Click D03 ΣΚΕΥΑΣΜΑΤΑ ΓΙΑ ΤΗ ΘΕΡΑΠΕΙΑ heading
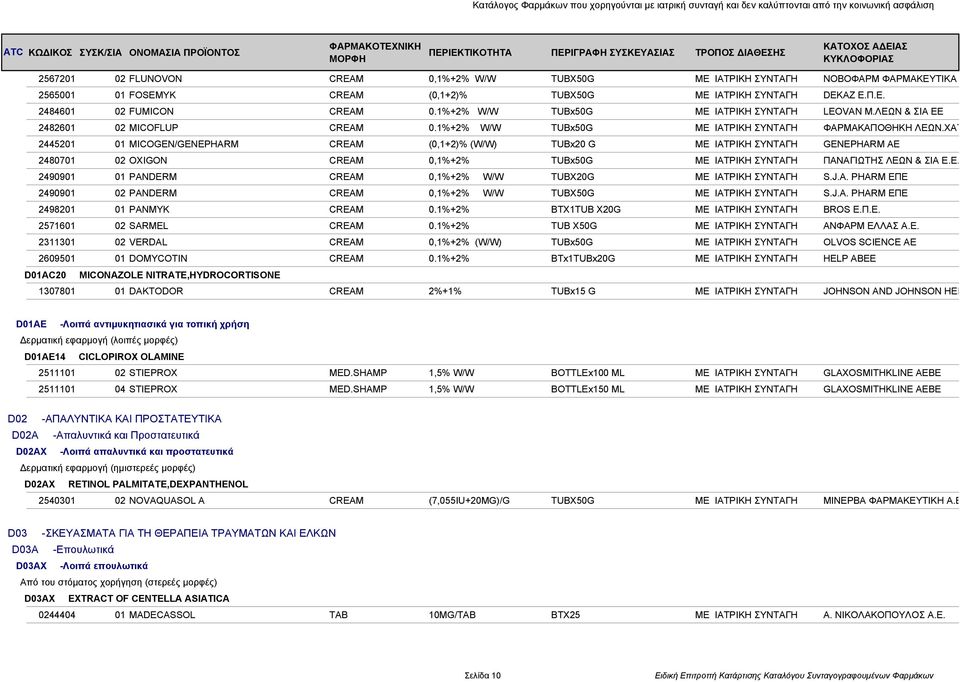960x682 pixels. click(171, 533)
